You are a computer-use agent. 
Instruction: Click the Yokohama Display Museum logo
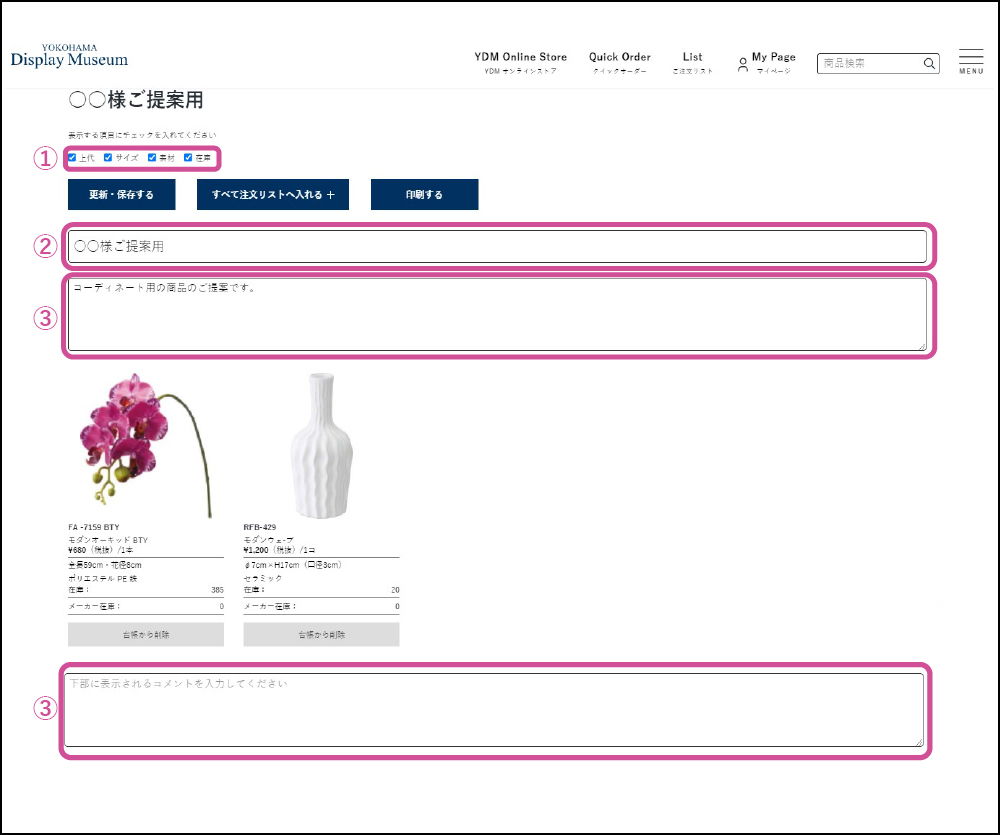(69, 56)
